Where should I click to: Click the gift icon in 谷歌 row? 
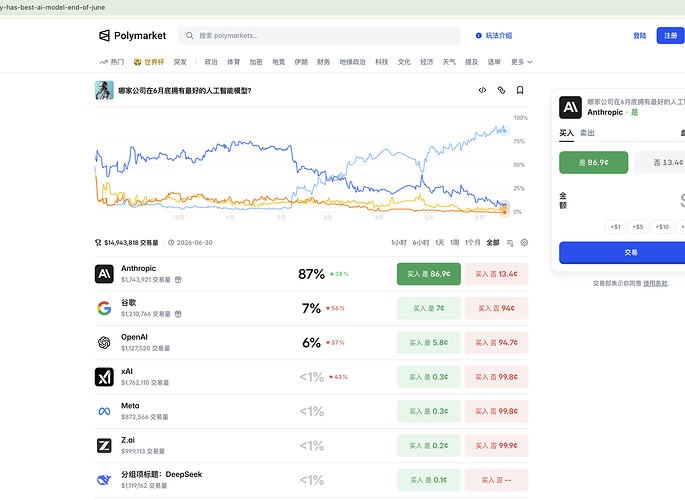[x=178, y=314]
